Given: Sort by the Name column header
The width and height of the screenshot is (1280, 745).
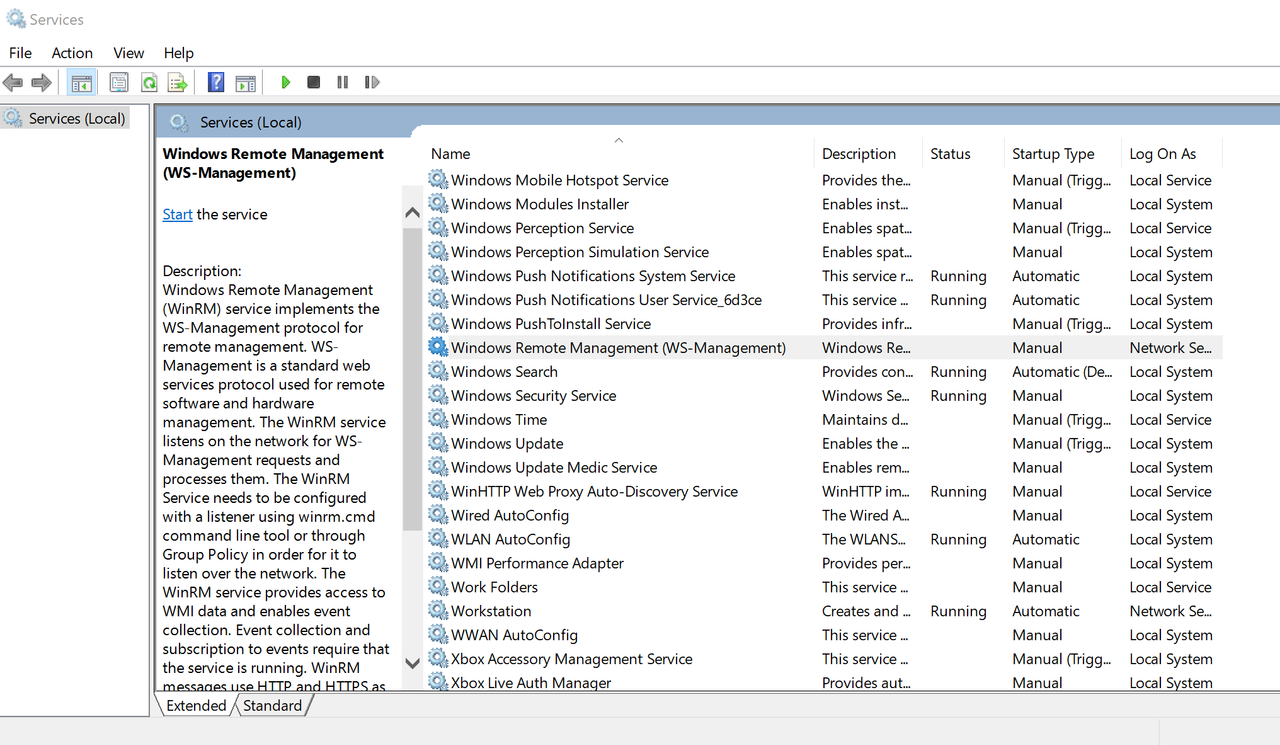Looking at the screenshot, I should pyautogui.click(x=618, y=154).
